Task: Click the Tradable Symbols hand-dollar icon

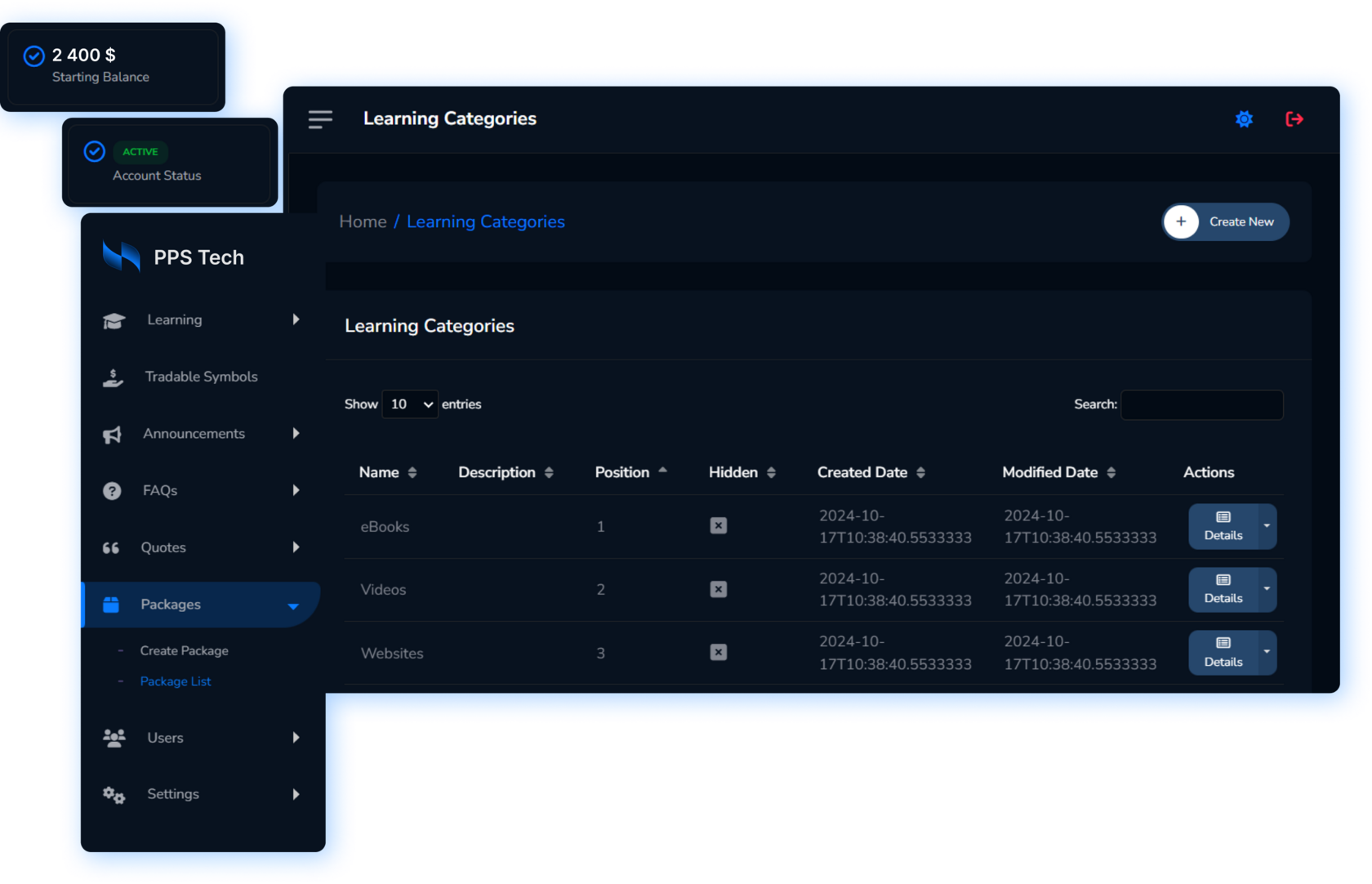Action: click(x=114, y=377)
